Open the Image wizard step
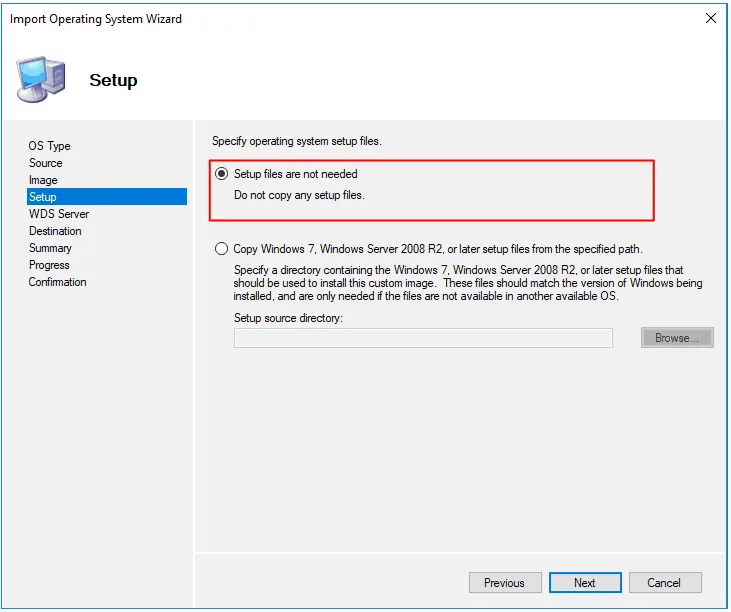 (x=43, y=180)
